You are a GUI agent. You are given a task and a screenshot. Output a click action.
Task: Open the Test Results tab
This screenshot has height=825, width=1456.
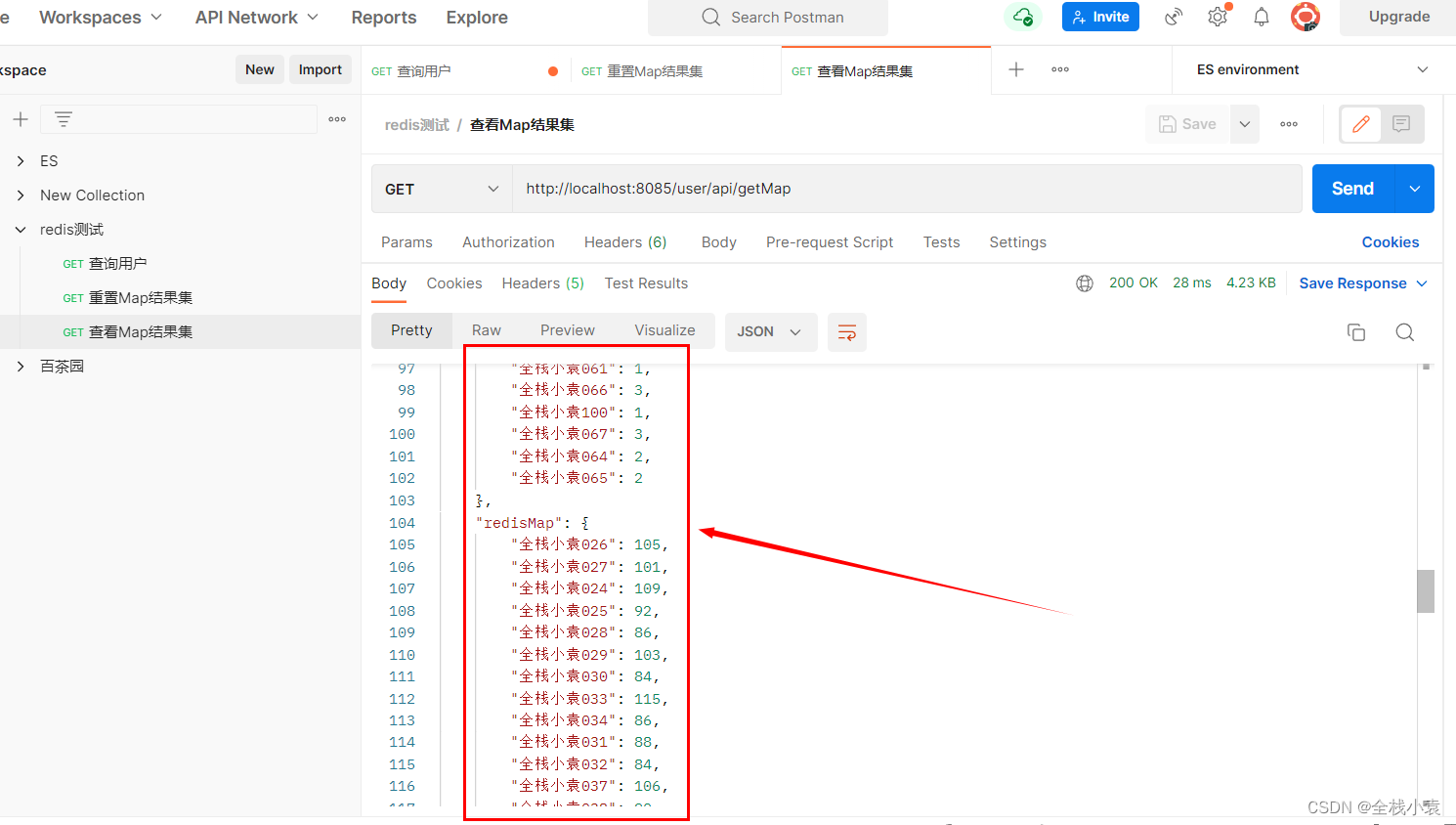point(646,283)
